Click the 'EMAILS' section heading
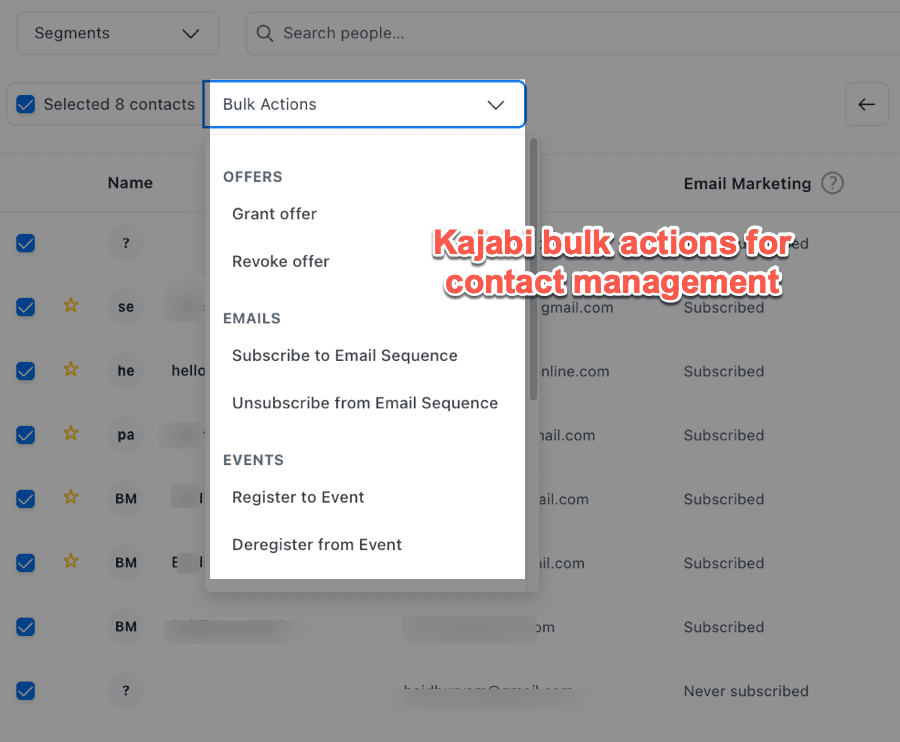 [252, 318]
